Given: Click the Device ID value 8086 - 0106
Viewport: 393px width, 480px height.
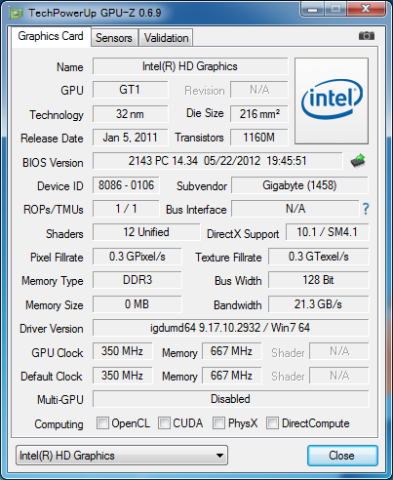Looking at the screenshot, I should [126, 185].
